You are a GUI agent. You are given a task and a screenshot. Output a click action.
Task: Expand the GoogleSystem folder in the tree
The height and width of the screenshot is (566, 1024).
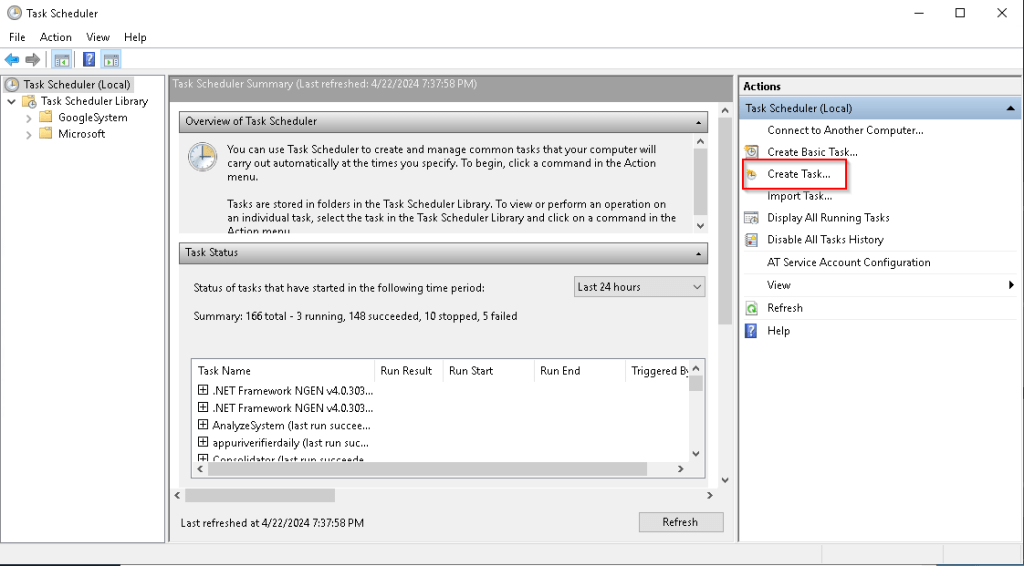point(29,118)
